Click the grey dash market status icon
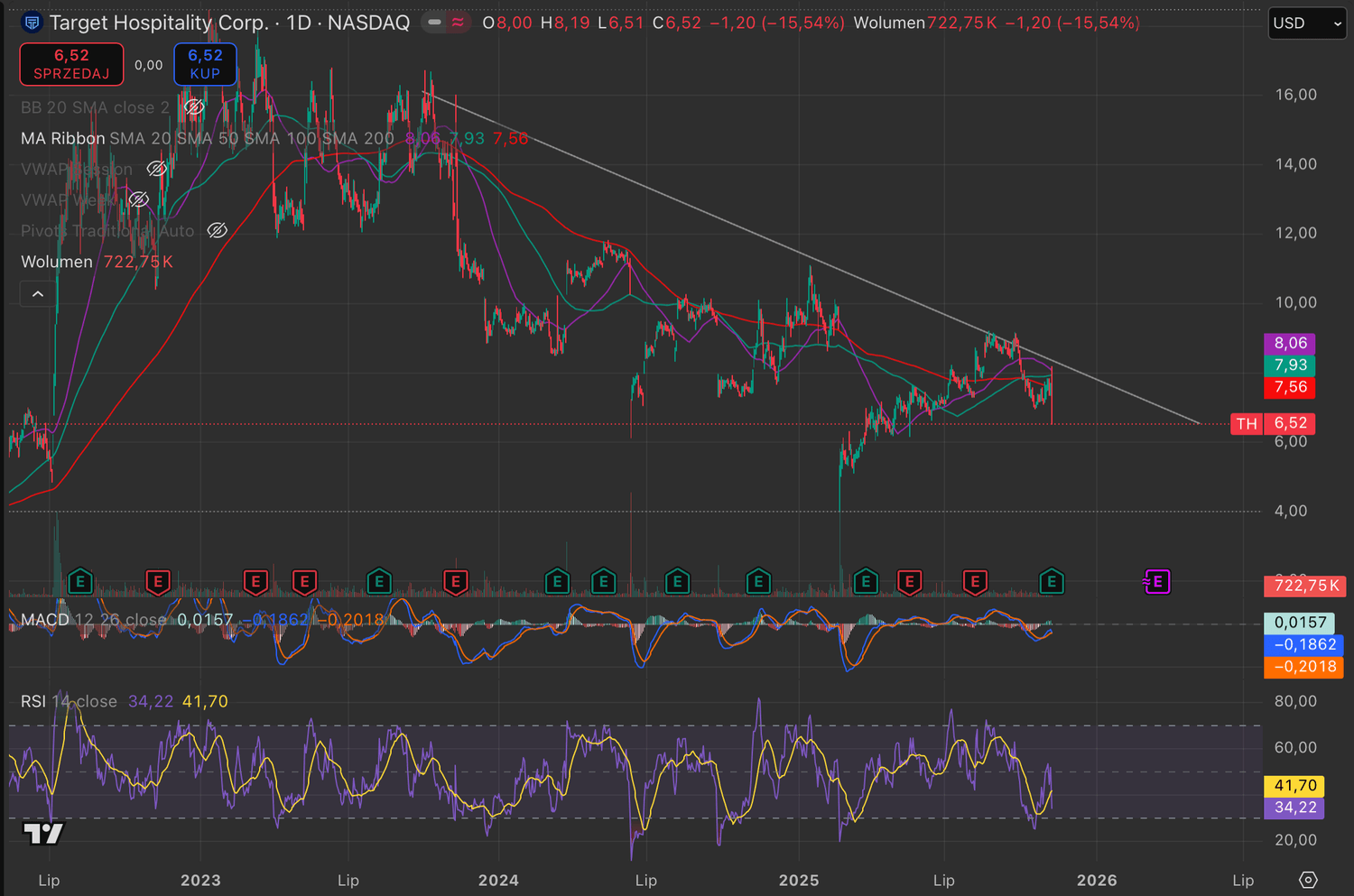Screen dimensions: 1354x896 (434, 23)
